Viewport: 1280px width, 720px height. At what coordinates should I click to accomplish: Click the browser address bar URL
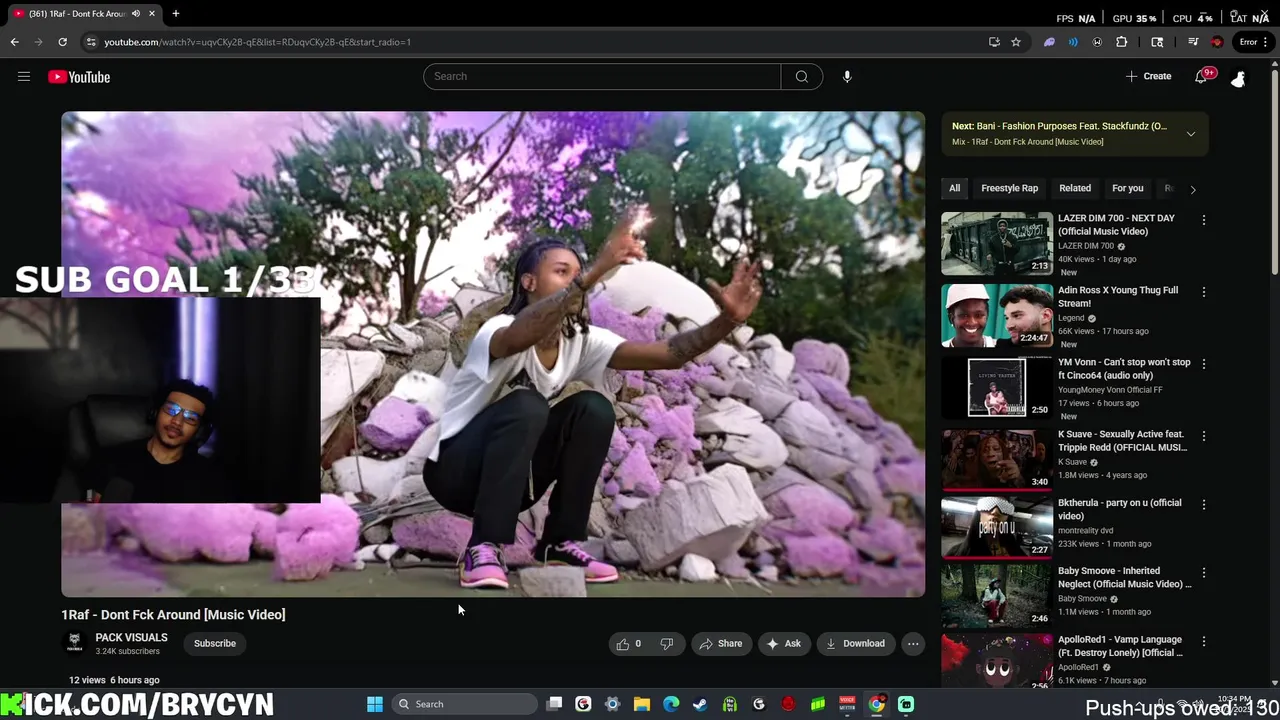pyautogui.click(x=258, y=42)
